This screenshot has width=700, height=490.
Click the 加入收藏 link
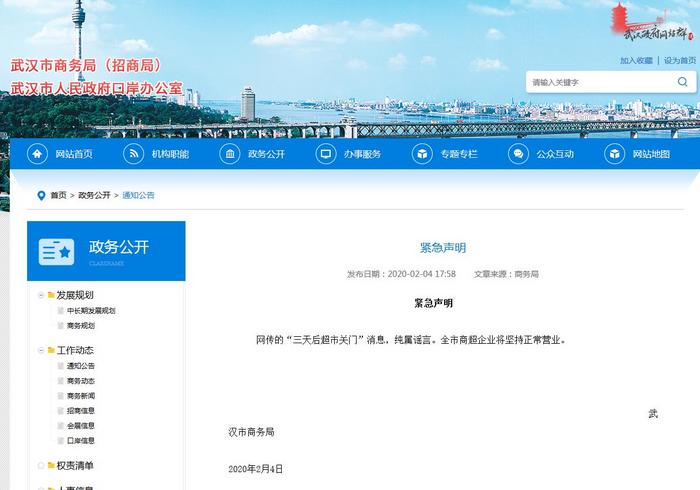637,60
